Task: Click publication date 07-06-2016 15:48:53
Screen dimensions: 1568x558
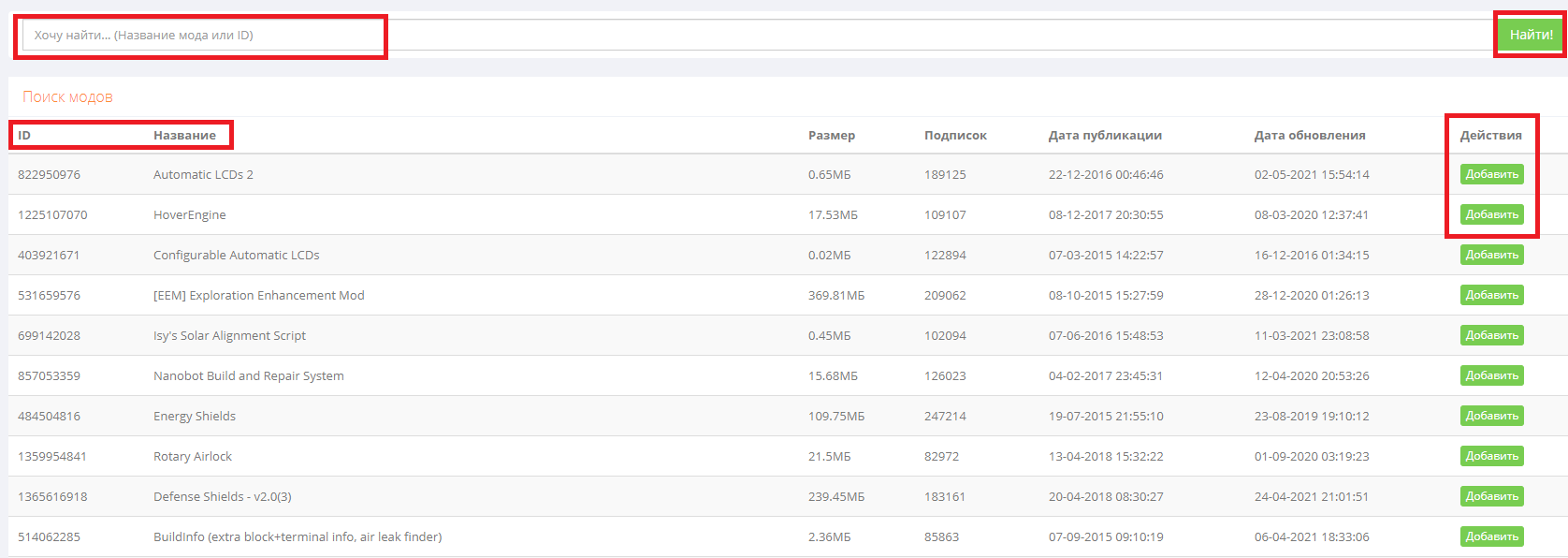Action: 1106,335
